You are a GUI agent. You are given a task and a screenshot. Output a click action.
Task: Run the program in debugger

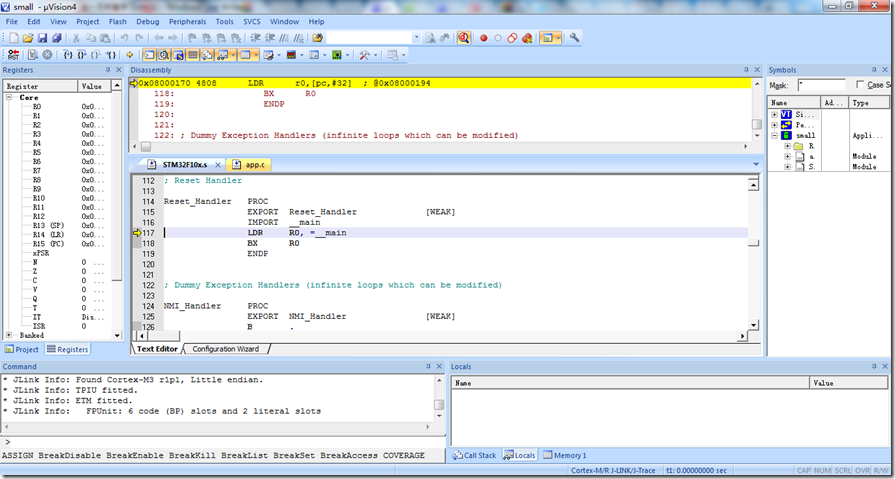(x=33, y=55)
